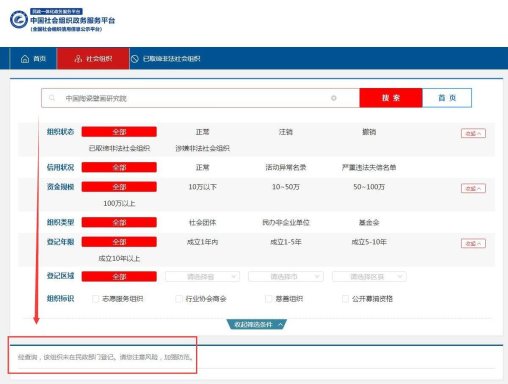The width and height of the screenshot is (508, 384).
Task: Filter by 成立1-5年
Action: (286, 242)
